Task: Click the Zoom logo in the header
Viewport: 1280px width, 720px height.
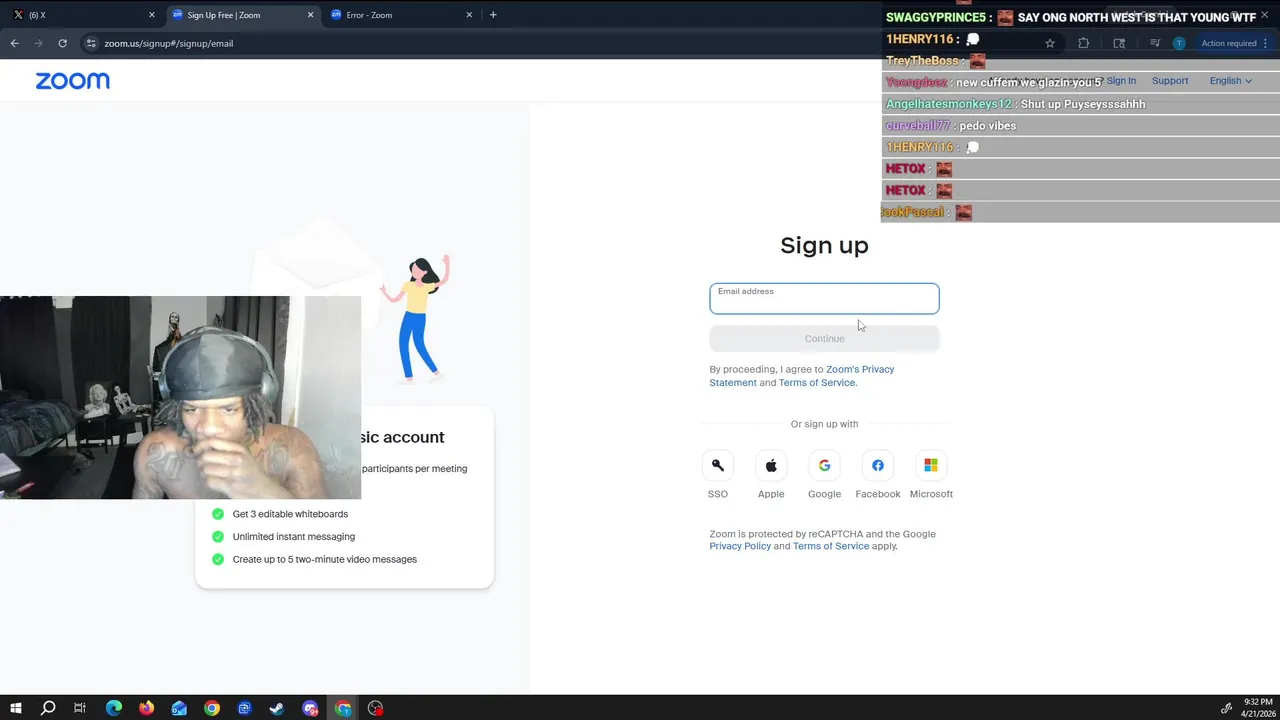Action: point(73,81)
